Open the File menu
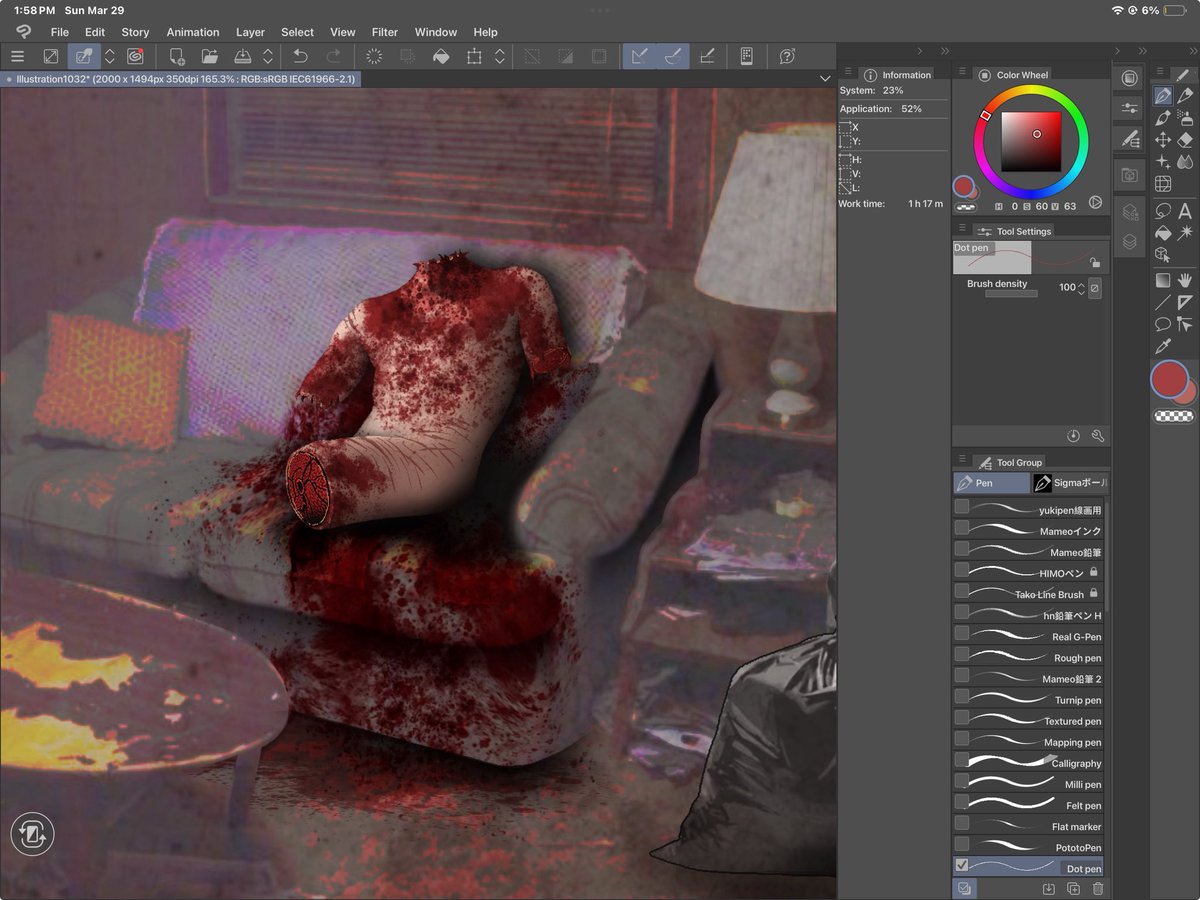 click(60, 32)
